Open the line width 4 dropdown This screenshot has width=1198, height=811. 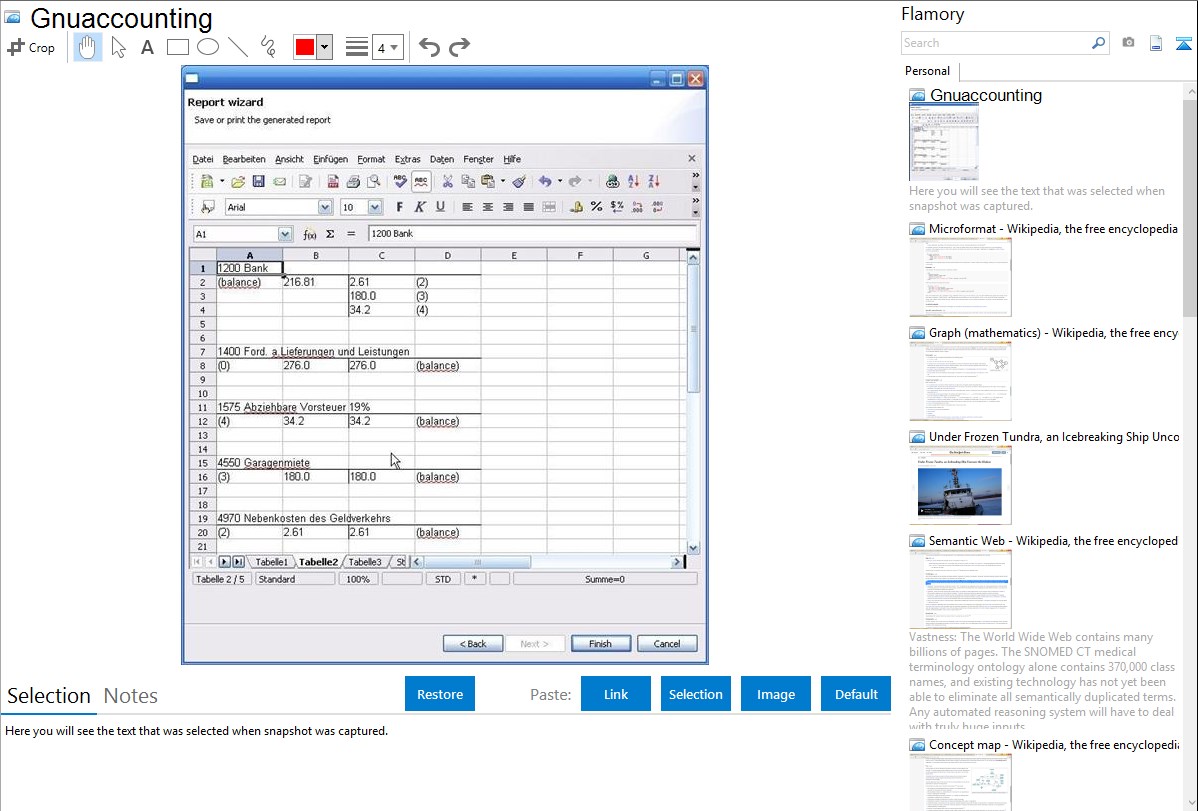(387, 47)
